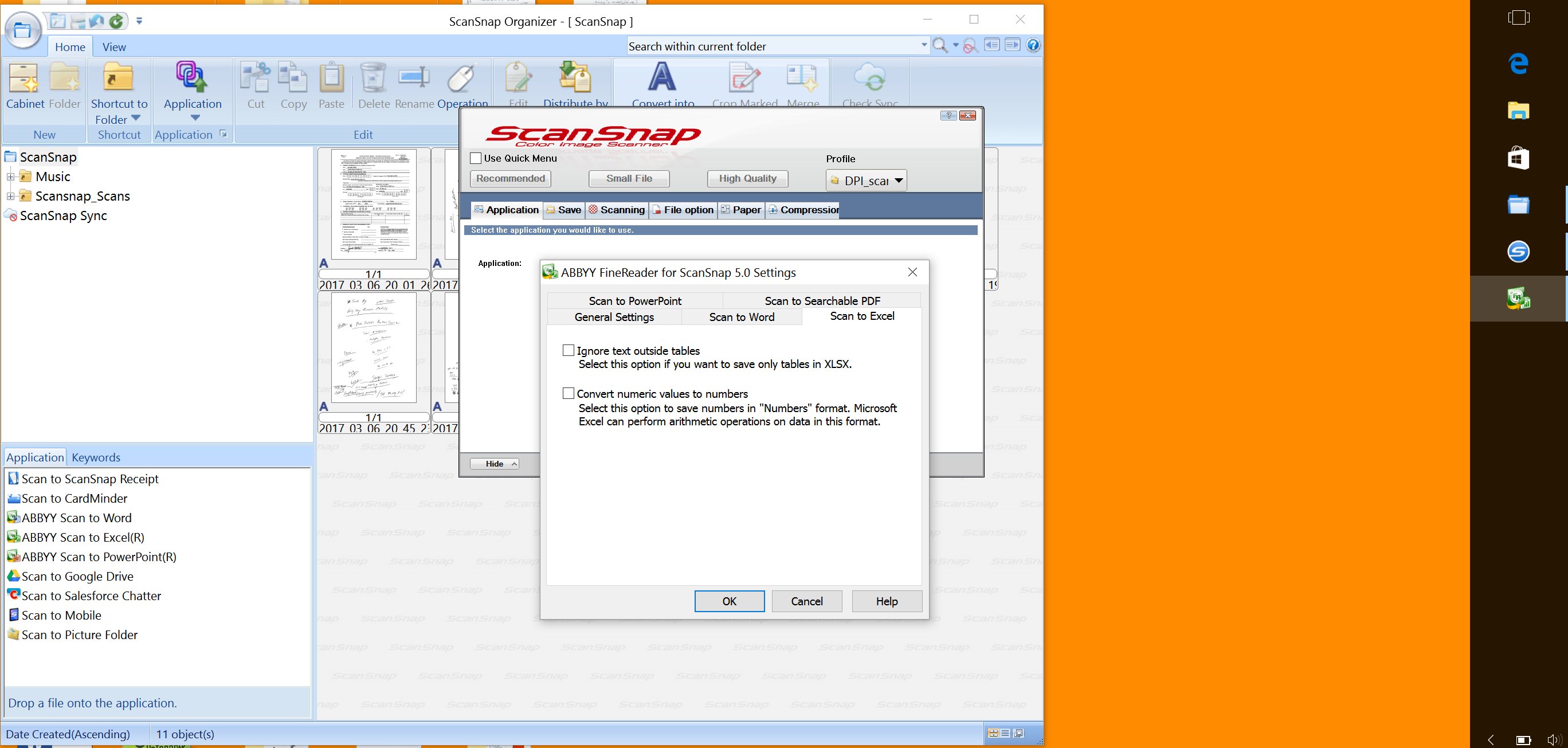Image resolution: width=1568 pixels, height=748 pixels.
Task: Switch to the Scan to PowerPoint tab
Action: tap(635, 301)
